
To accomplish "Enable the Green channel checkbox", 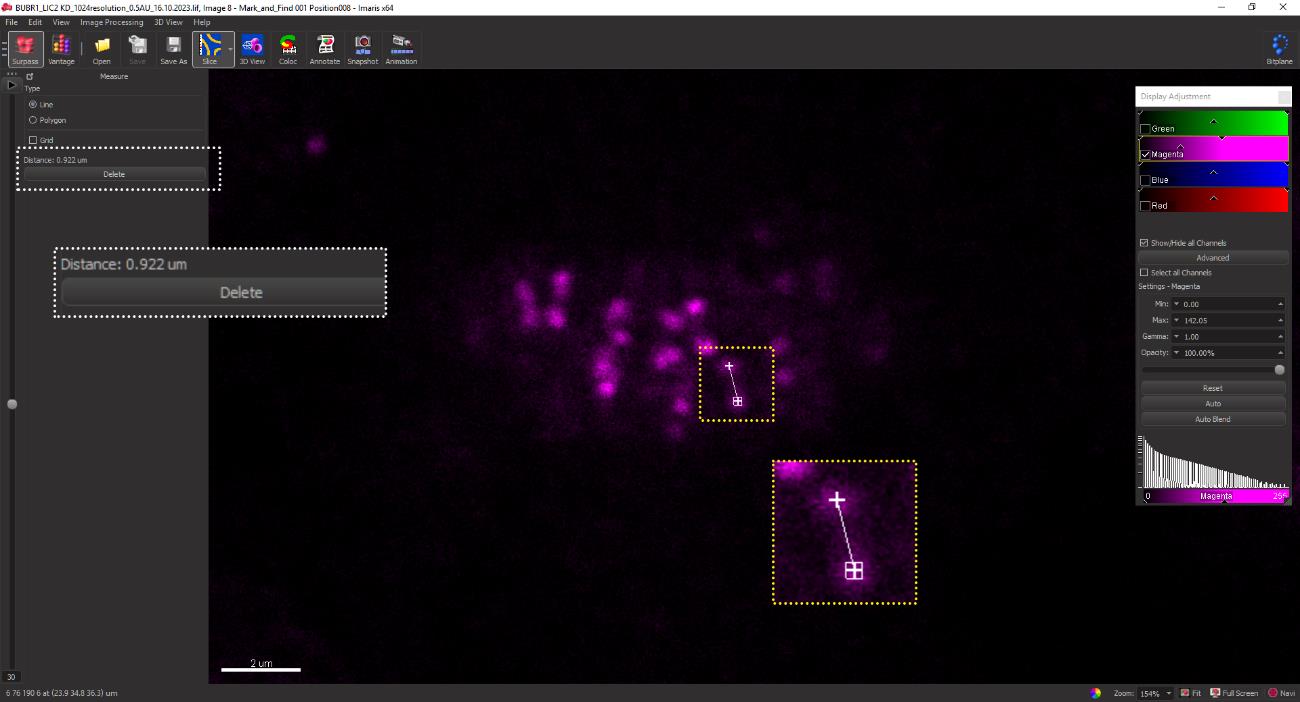I will point(1146,129).
